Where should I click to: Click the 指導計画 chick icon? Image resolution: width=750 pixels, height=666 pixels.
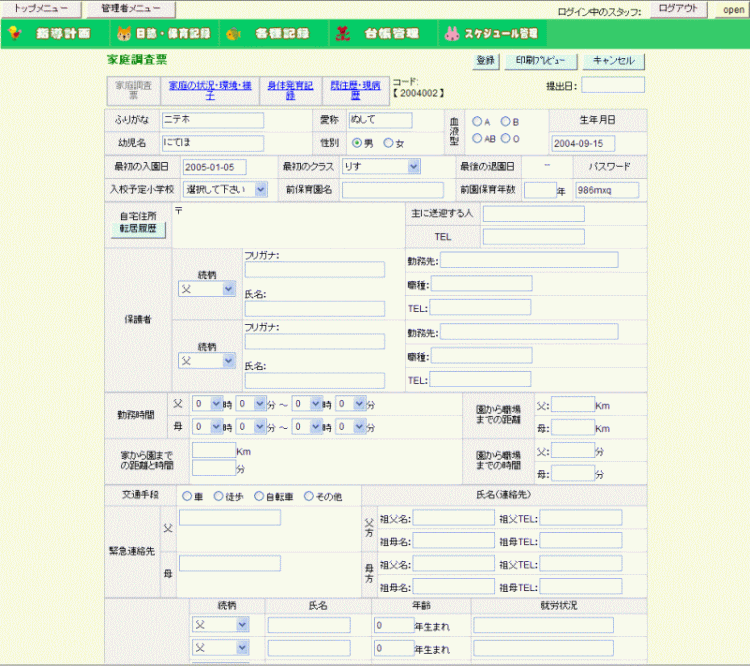14,33
